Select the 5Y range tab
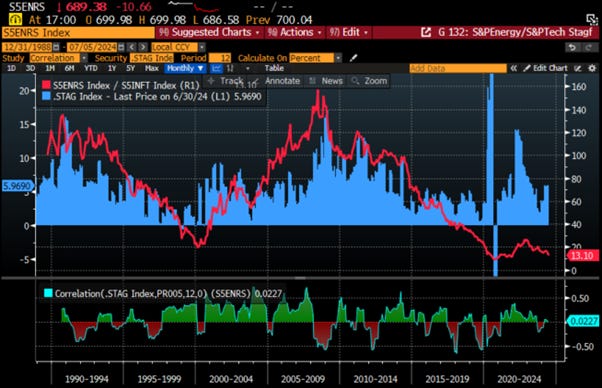 pyautogui.click(x=131, y=68)
